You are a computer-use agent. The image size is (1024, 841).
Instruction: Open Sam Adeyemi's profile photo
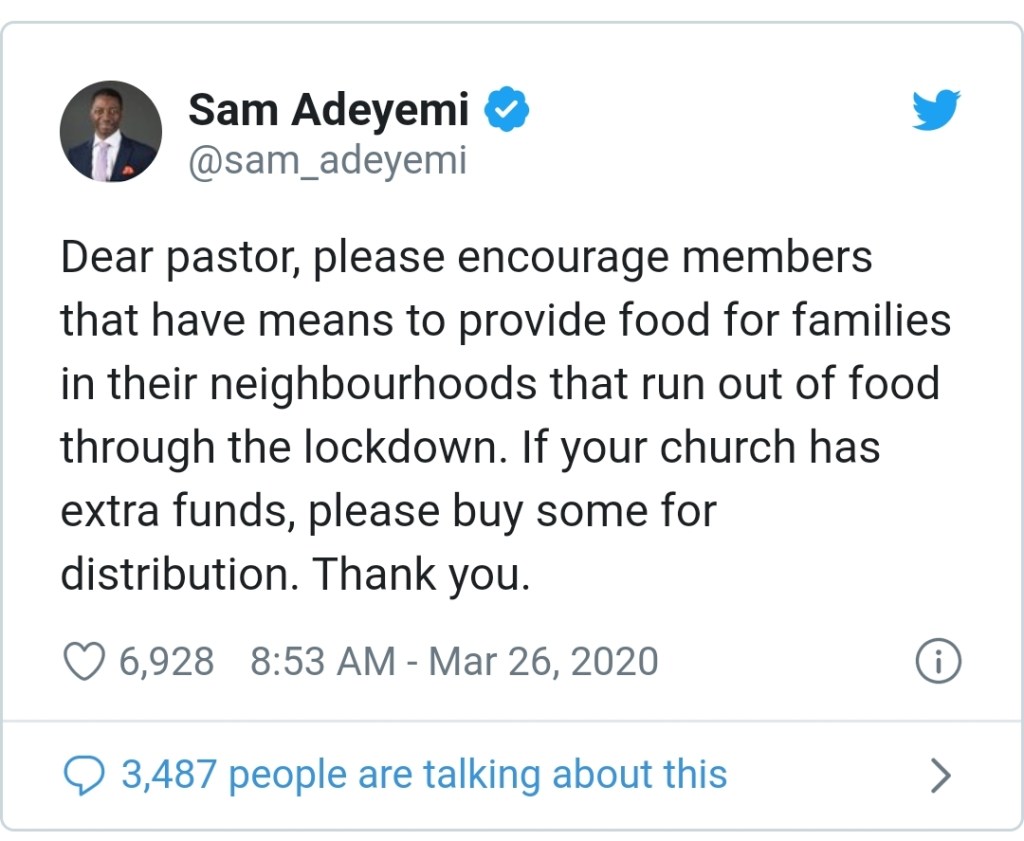pos(111,131)
